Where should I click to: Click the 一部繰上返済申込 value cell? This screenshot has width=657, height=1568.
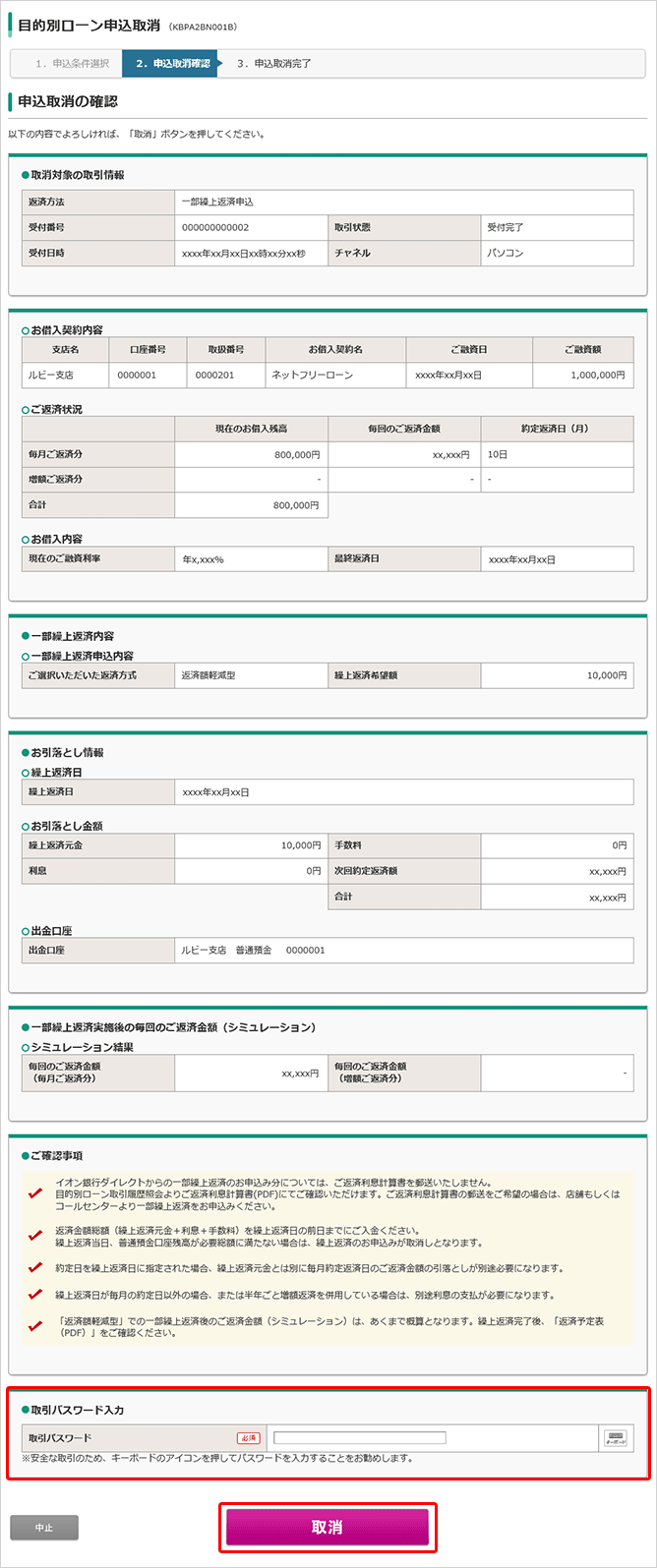pos(403,202)
